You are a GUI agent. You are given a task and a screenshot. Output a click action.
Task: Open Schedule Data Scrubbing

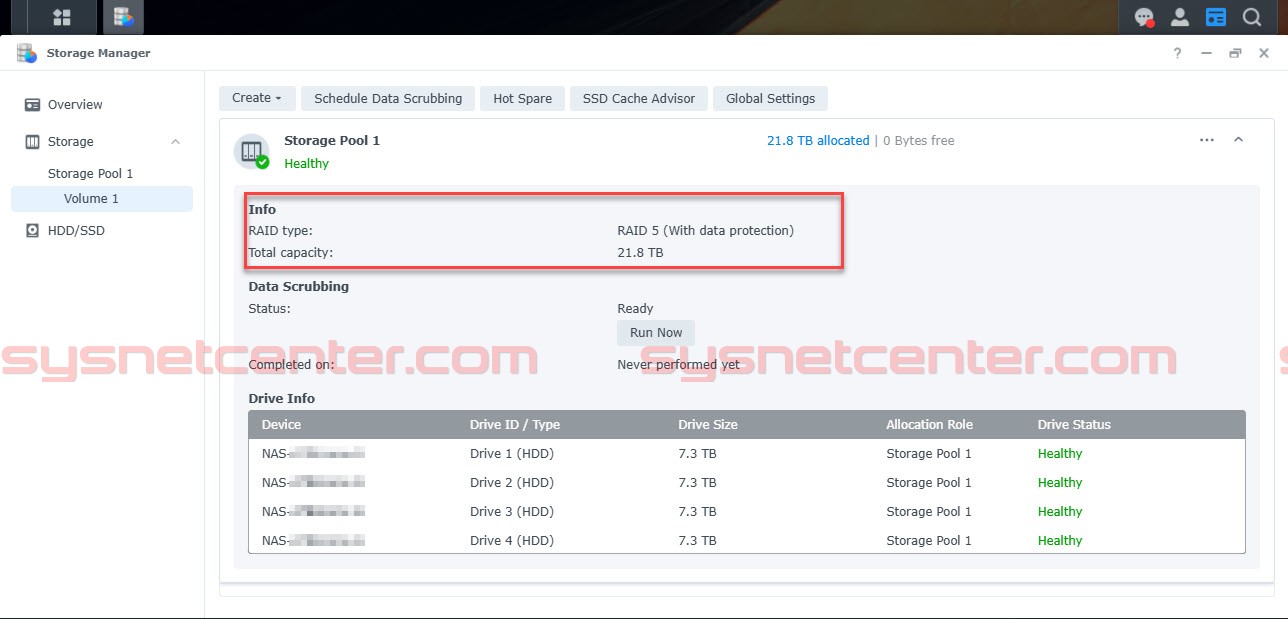point(388,98)
